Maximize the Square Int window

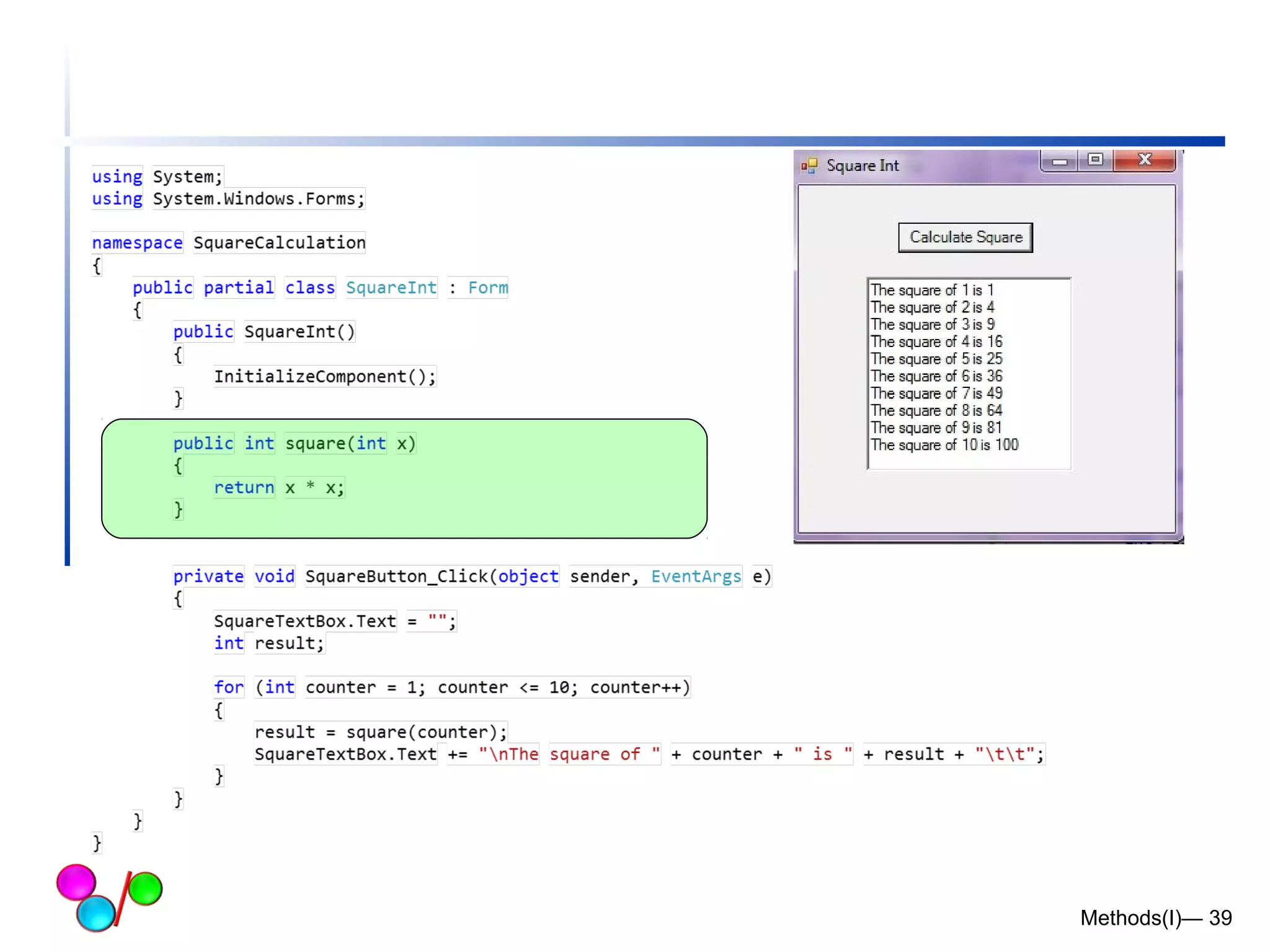coord(1095,160)
